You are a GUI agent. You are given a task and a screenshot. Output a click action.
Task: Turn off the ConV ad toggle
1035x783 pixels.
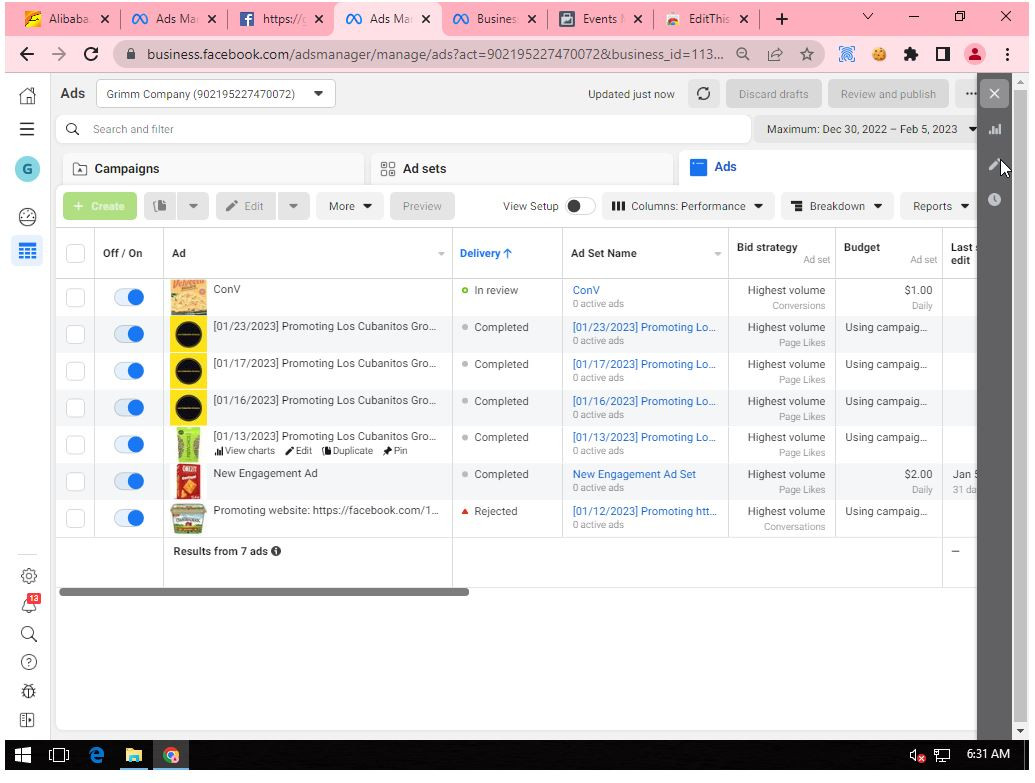point(129,297)
